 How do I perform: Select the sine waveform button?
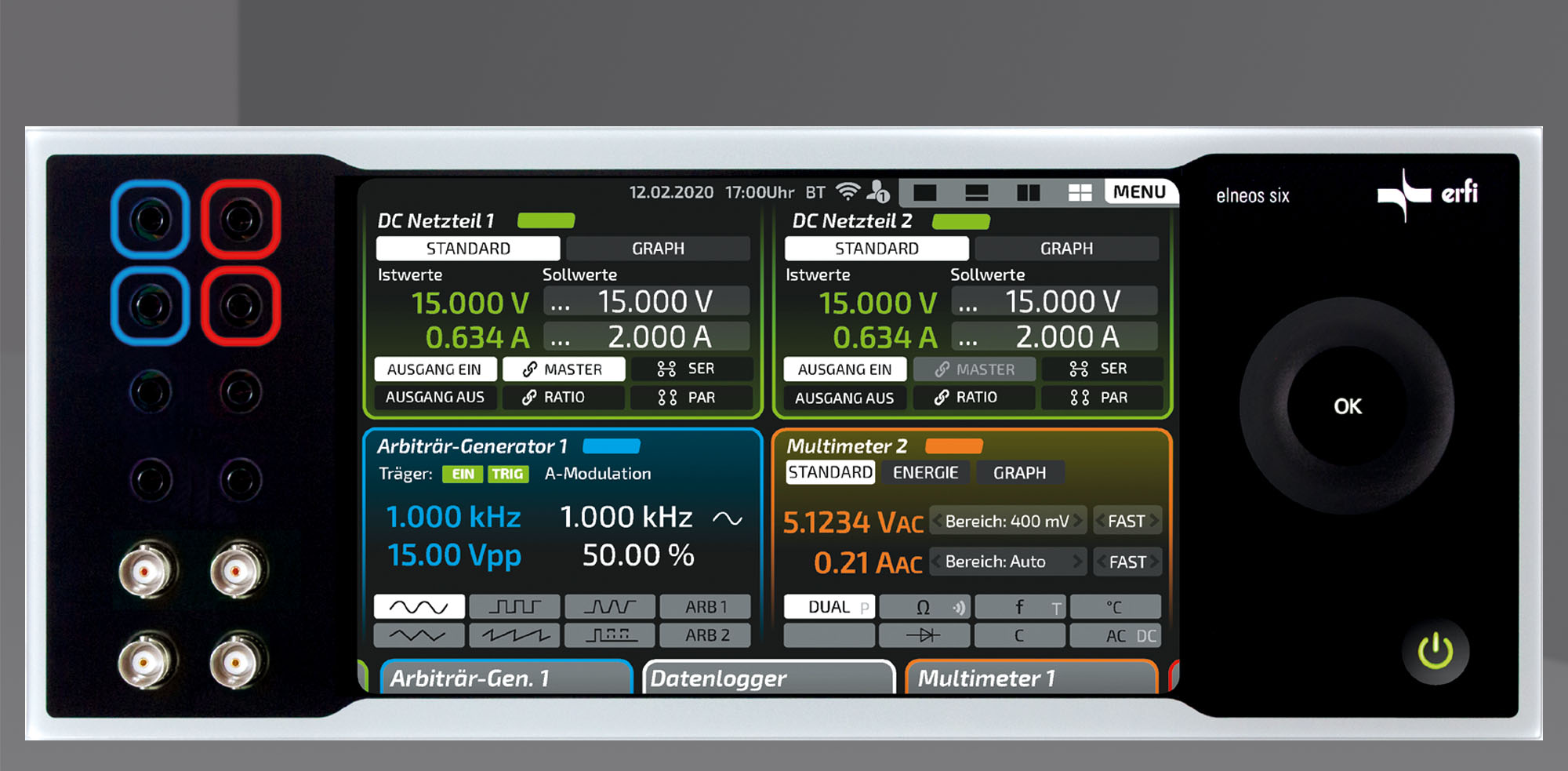point(419,606)
